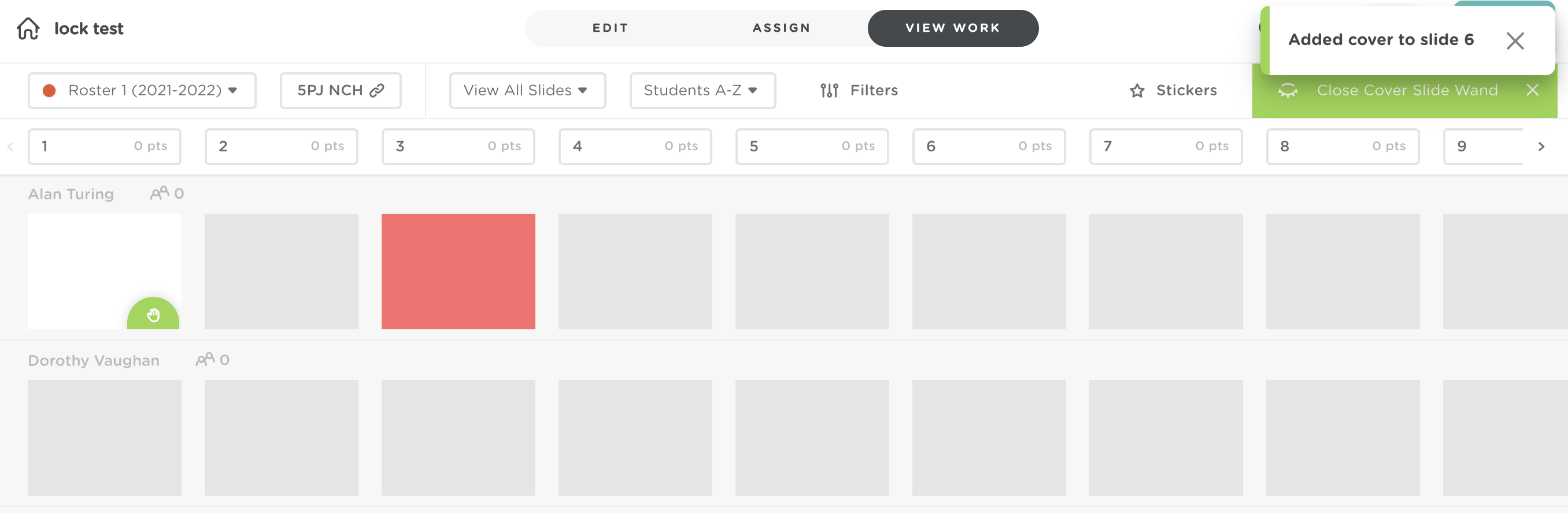
Task: Select the slide 6 header button
Action: click(x=989, y=147)
